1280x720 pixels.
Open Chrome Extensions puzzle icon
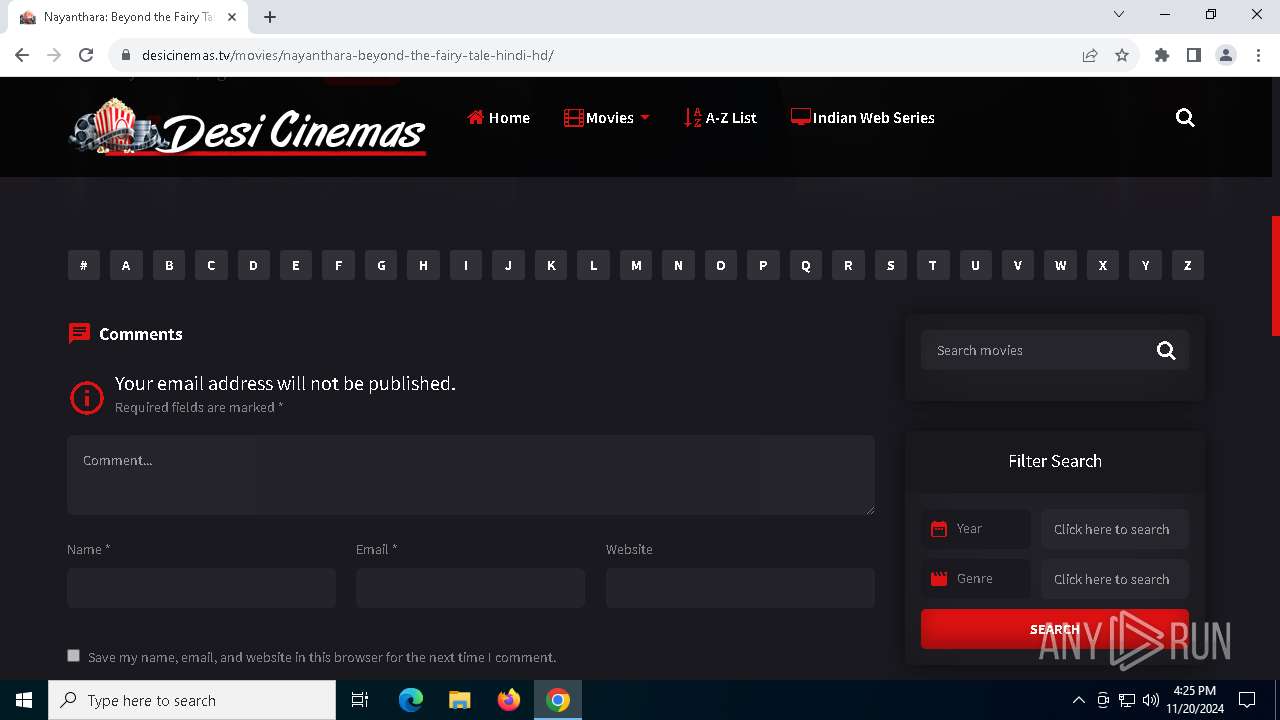click(x=1162, y=55)
